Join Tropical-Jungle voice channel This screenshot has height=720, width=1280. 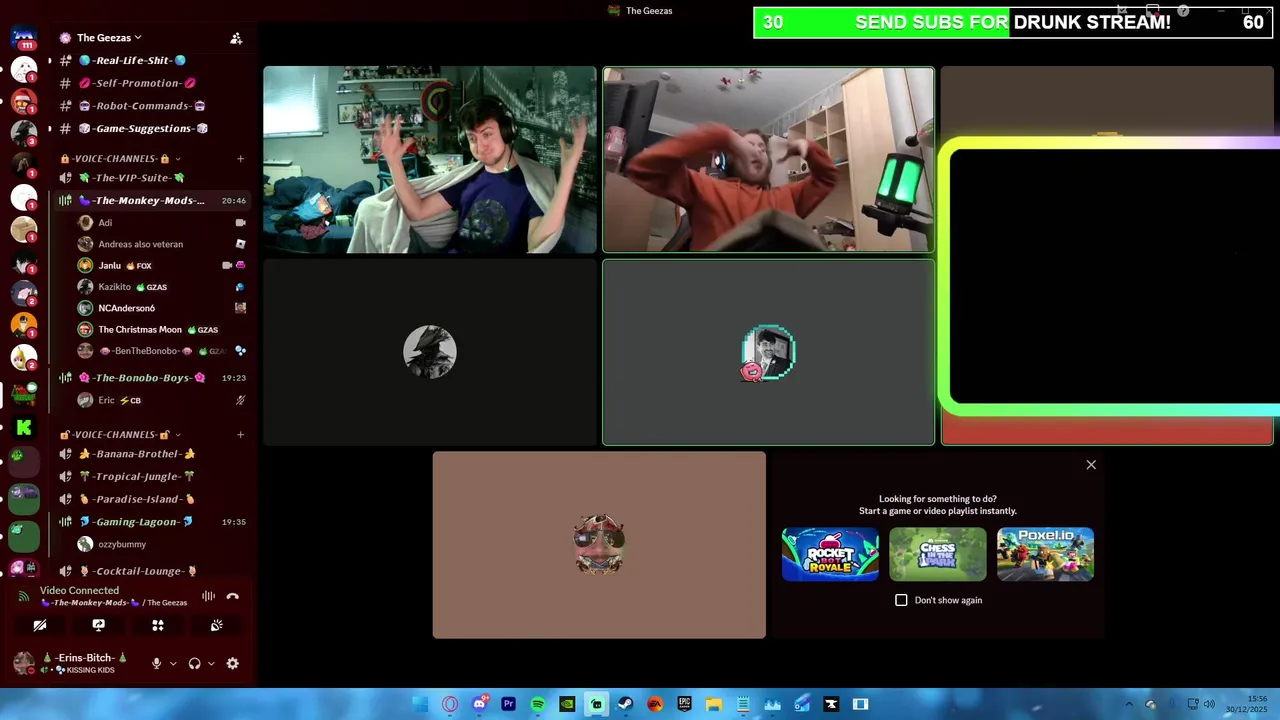click(150, 477)
